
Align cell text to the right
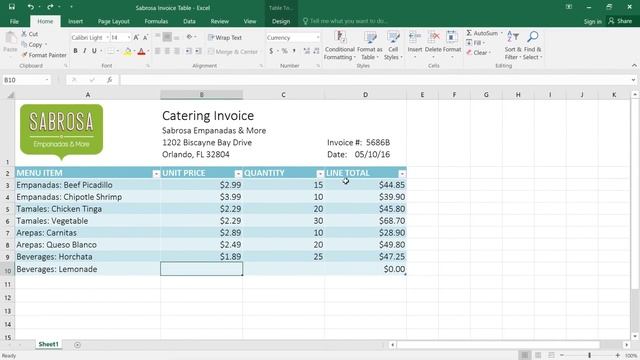point(176,51)
